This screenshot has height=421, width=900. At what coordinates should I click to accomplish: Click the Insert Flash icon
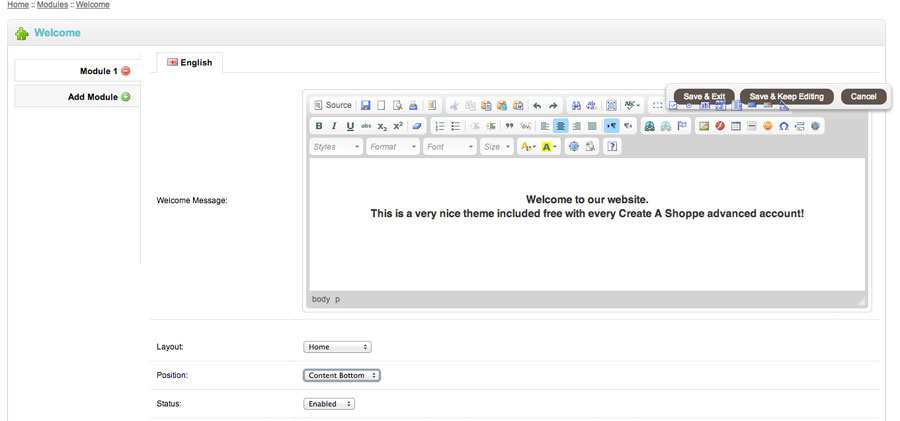(720, 126)
